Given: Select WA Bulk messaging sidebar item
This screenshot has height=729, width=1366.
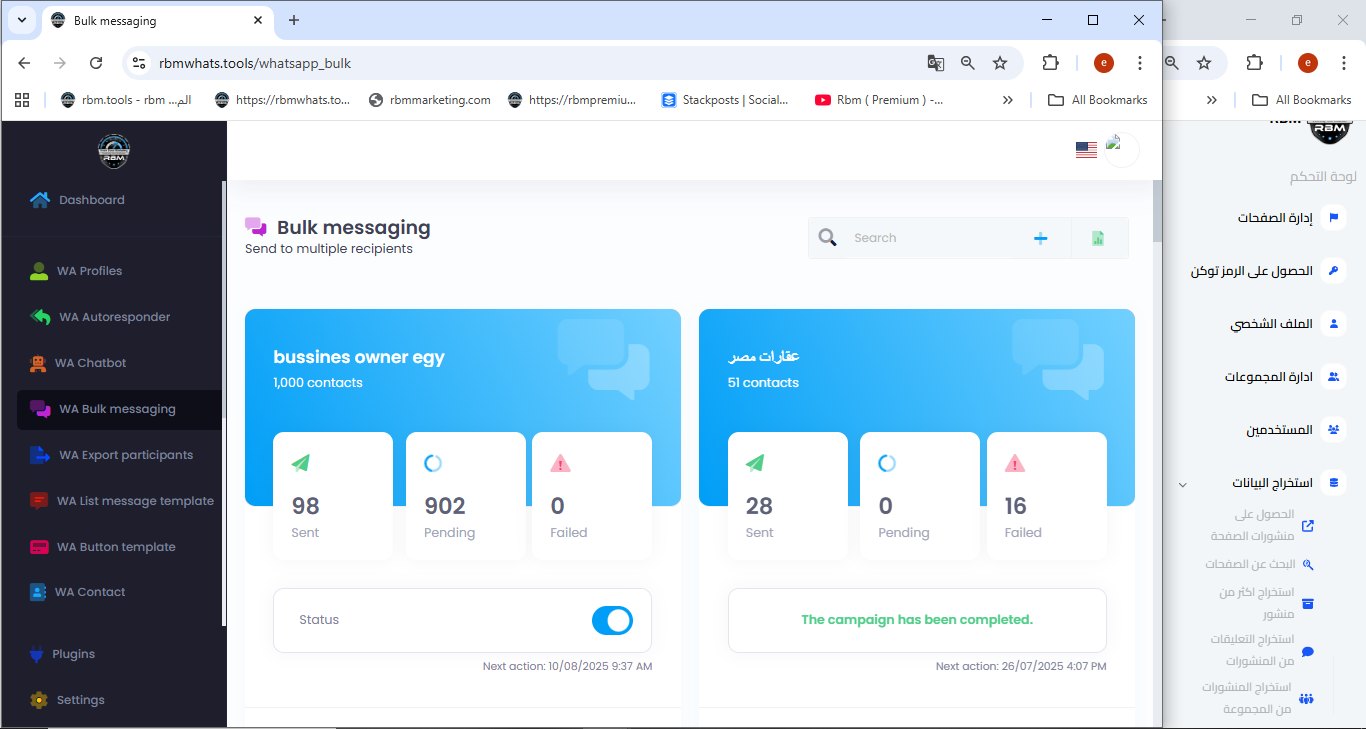Looking at the screenshot, I should click(117, 409).
